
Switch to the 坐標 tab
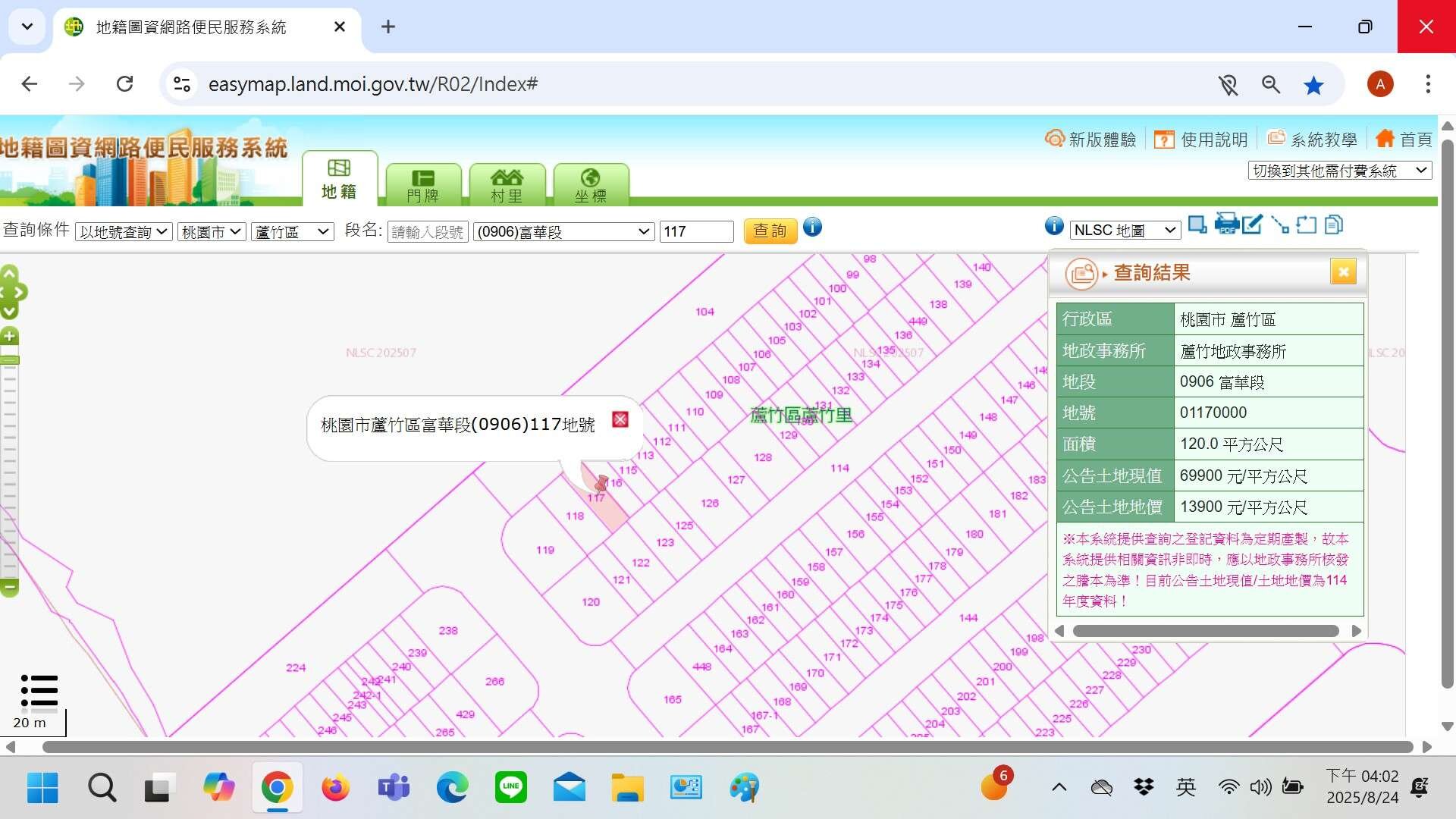pos(590,185)
